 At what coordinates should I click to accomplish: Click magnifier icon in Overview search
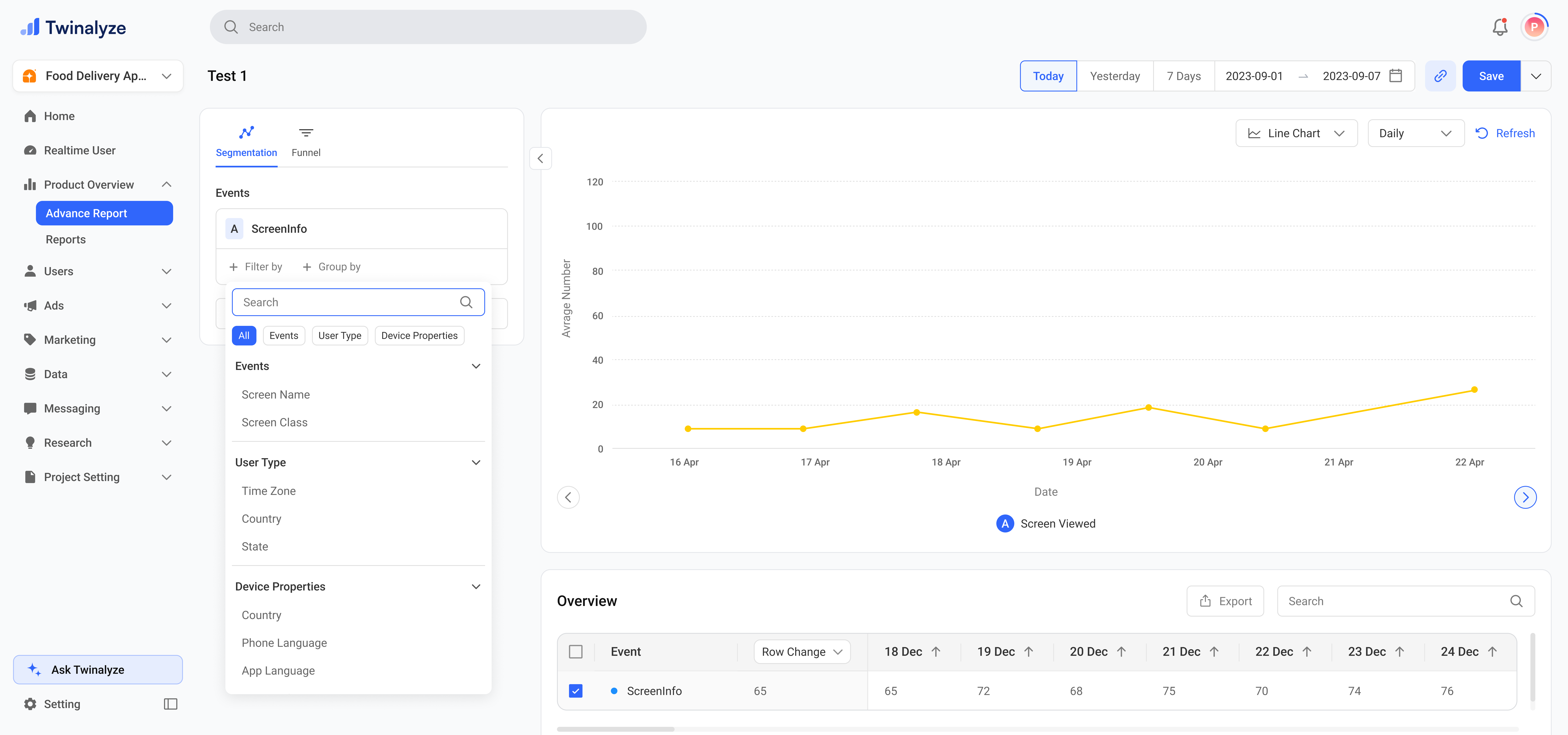[x=1516, y=601]
